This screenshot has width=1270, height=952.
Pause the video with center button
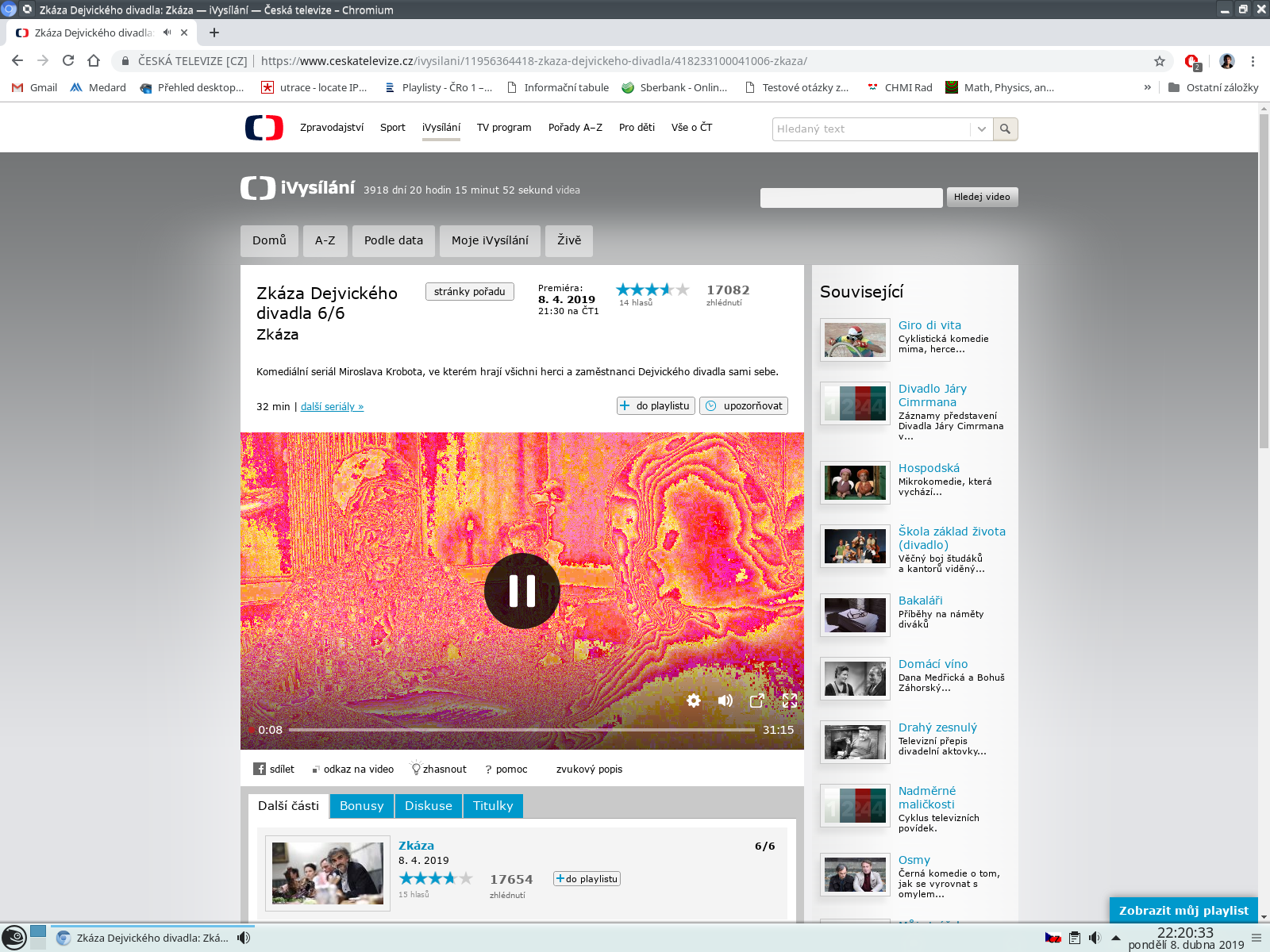(522, 591)
